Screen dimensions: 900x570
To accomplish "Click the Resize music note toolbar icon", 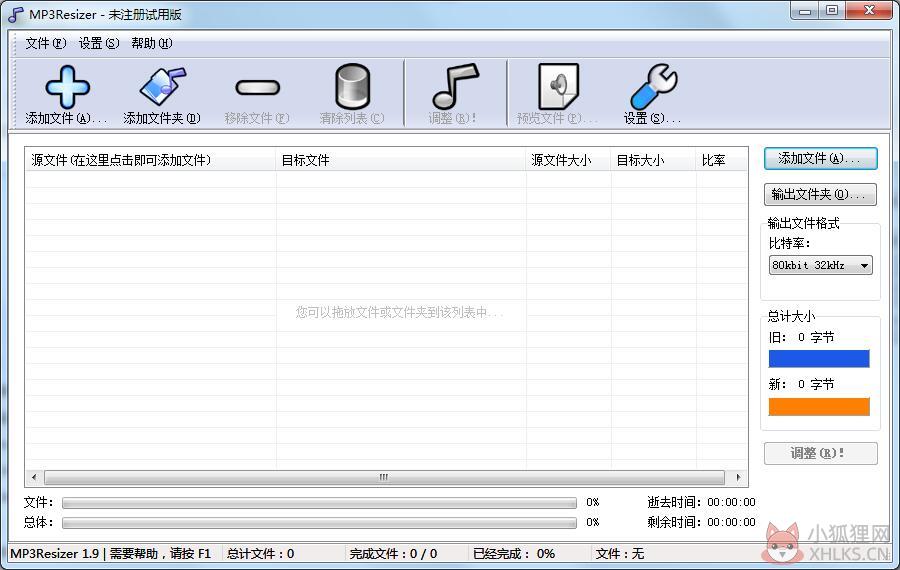I will click(x=455, y=86).
